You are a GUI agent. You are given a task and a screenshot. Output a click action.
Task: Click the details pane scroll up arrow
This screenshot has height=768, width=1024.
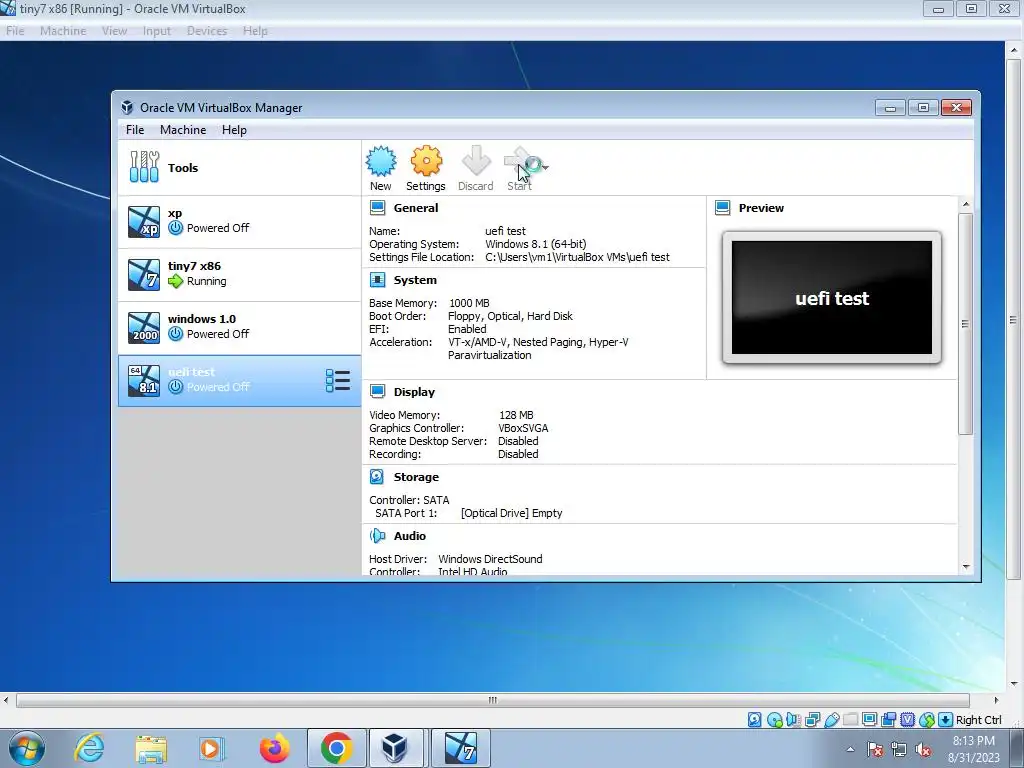pyautogui.click(x=965, y=204)
